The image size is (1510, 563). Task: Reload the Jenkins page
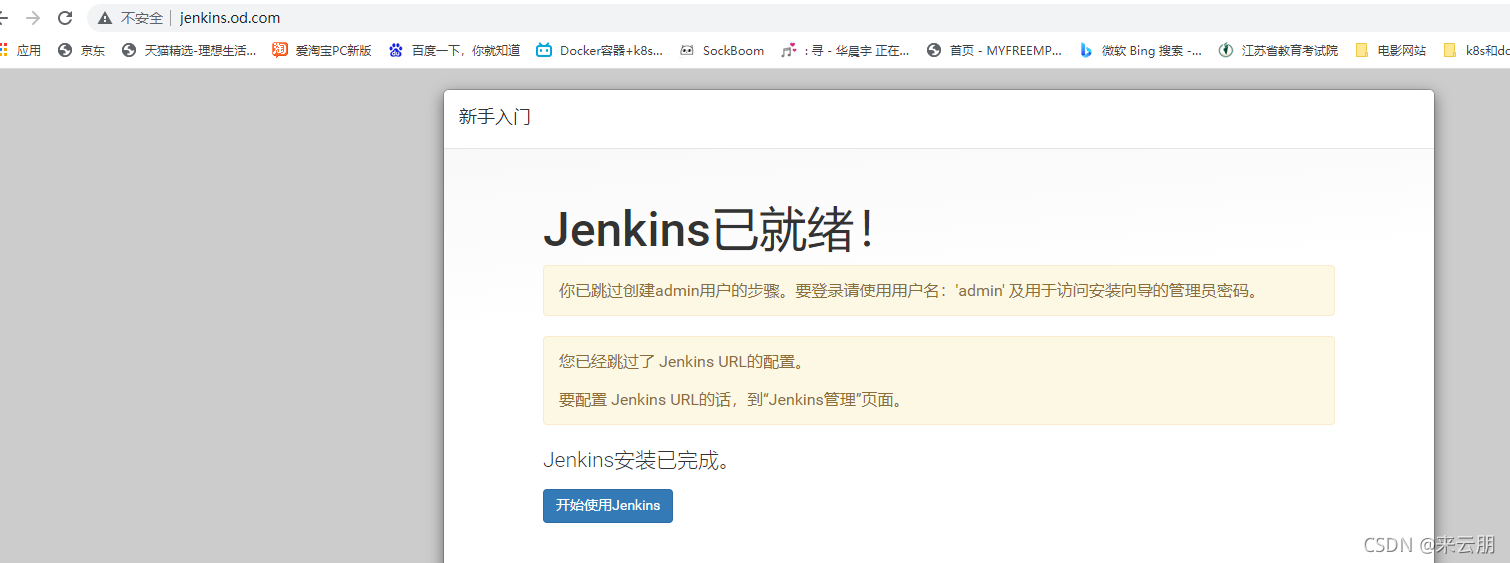(65, 18)
